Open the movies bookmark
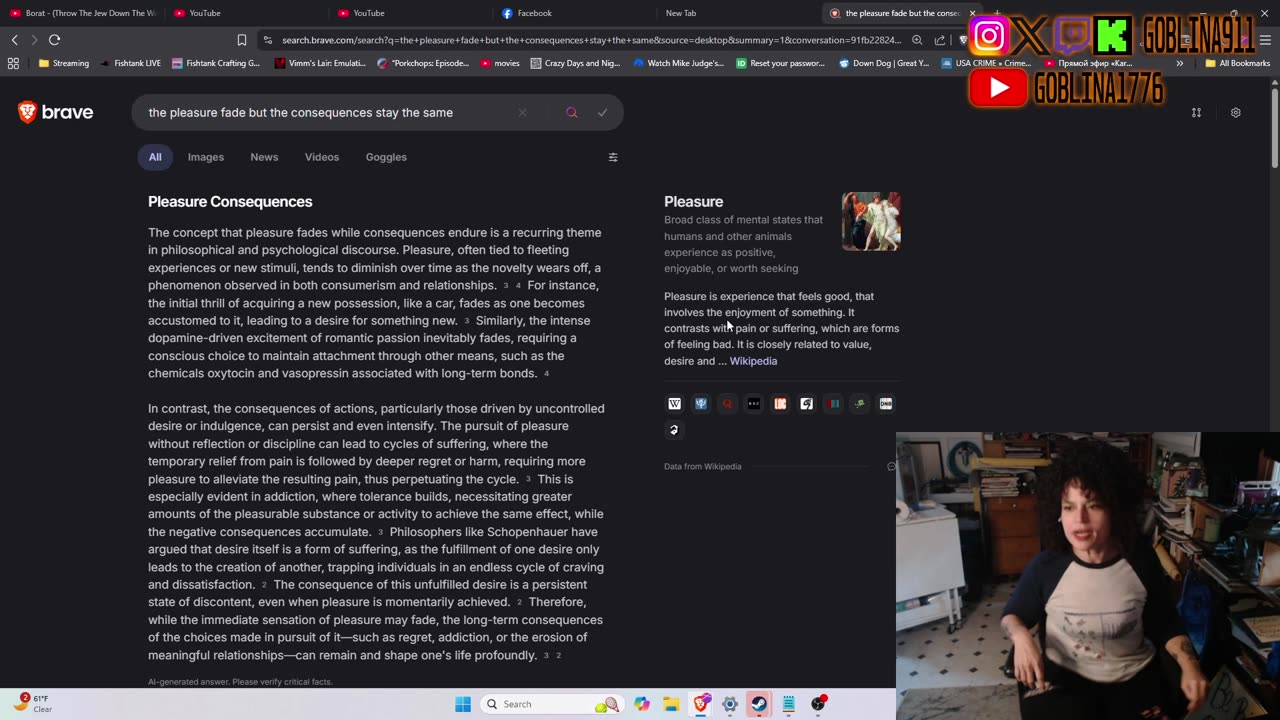The height and width of the screenshot is (720, 1280). [x=500, y=63]
